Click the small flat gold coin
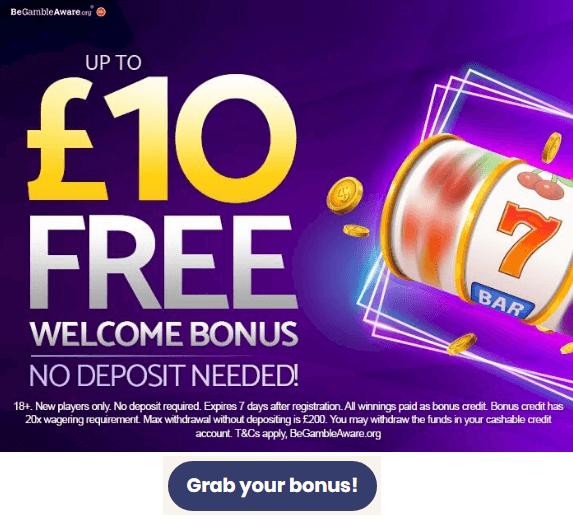Viewport: 573px width, 520px height. click(356, 231)
